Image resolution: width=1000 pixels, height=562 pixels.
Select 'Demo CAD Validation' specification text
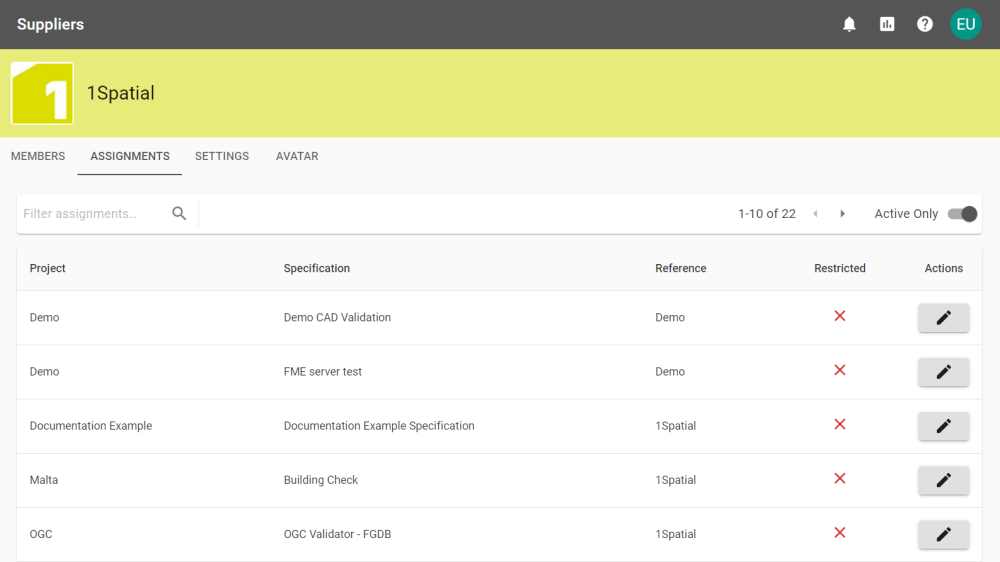click(337, 318)
